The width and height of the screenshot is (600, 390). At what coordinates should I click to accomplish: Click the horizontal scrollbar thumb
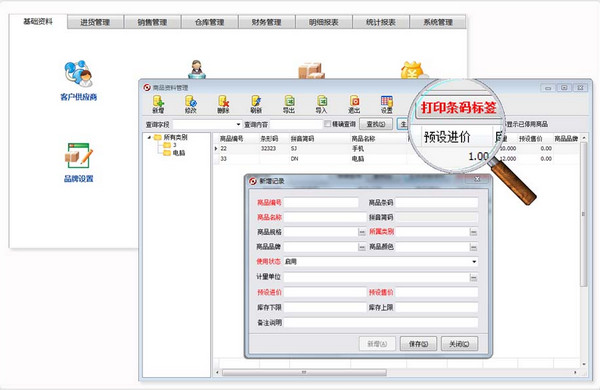coord(304,372)
